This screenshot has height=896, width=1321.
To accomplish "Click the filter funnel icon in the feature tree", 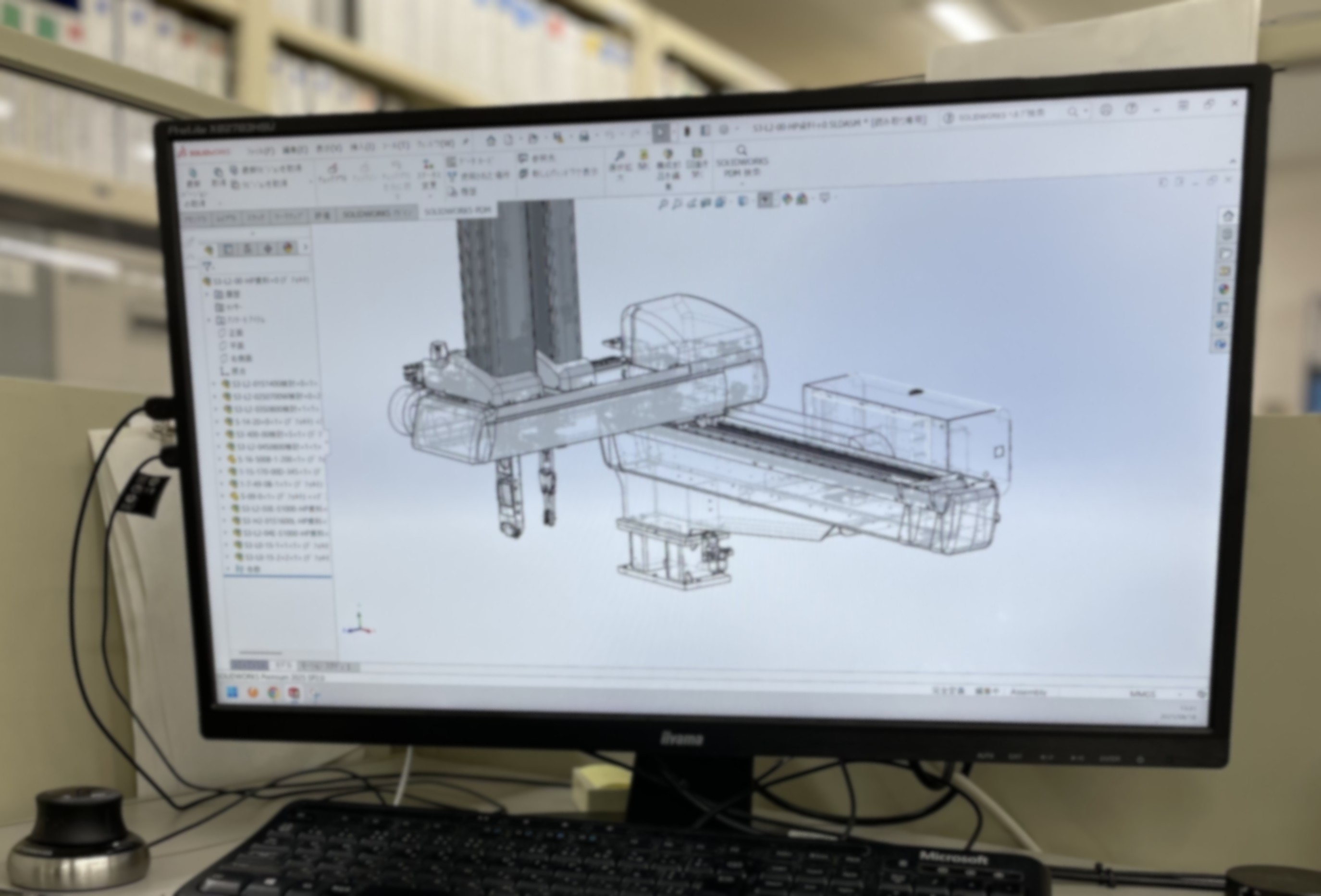I will tap(208, 266).
